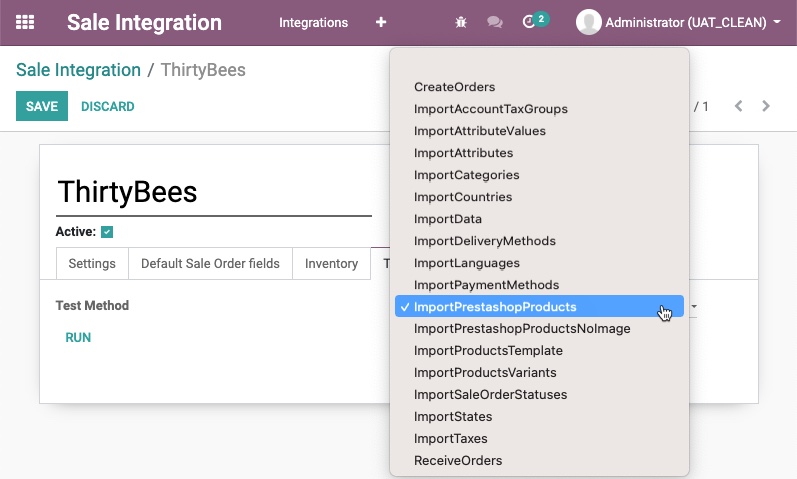Viewport: 797px width, 479px height.
Task: Open activities clock icon with badge 2
Action: click(535, 21)
